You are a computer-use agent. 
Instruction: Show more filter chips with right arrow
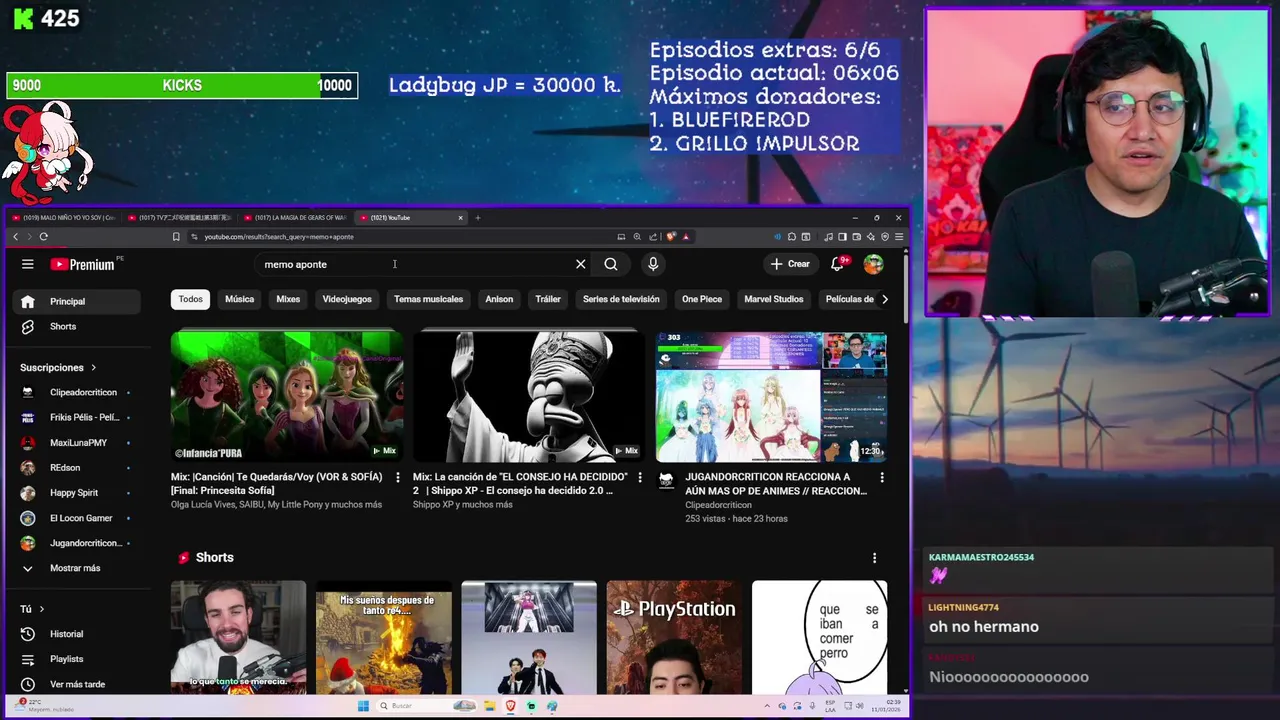884,299
